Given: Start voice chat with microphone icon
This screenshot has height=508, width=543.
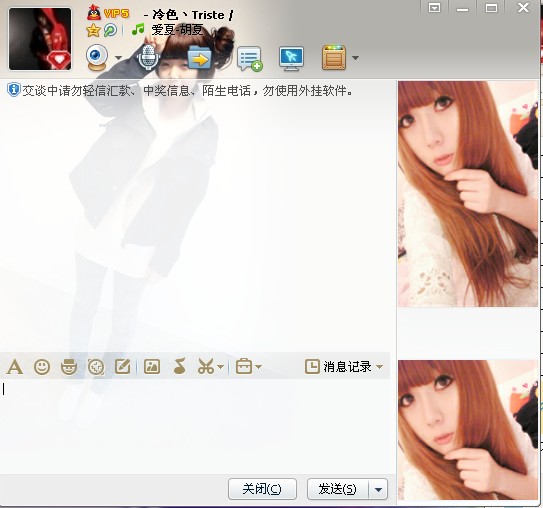Looking at the screenshot, I should pos(148,57).
